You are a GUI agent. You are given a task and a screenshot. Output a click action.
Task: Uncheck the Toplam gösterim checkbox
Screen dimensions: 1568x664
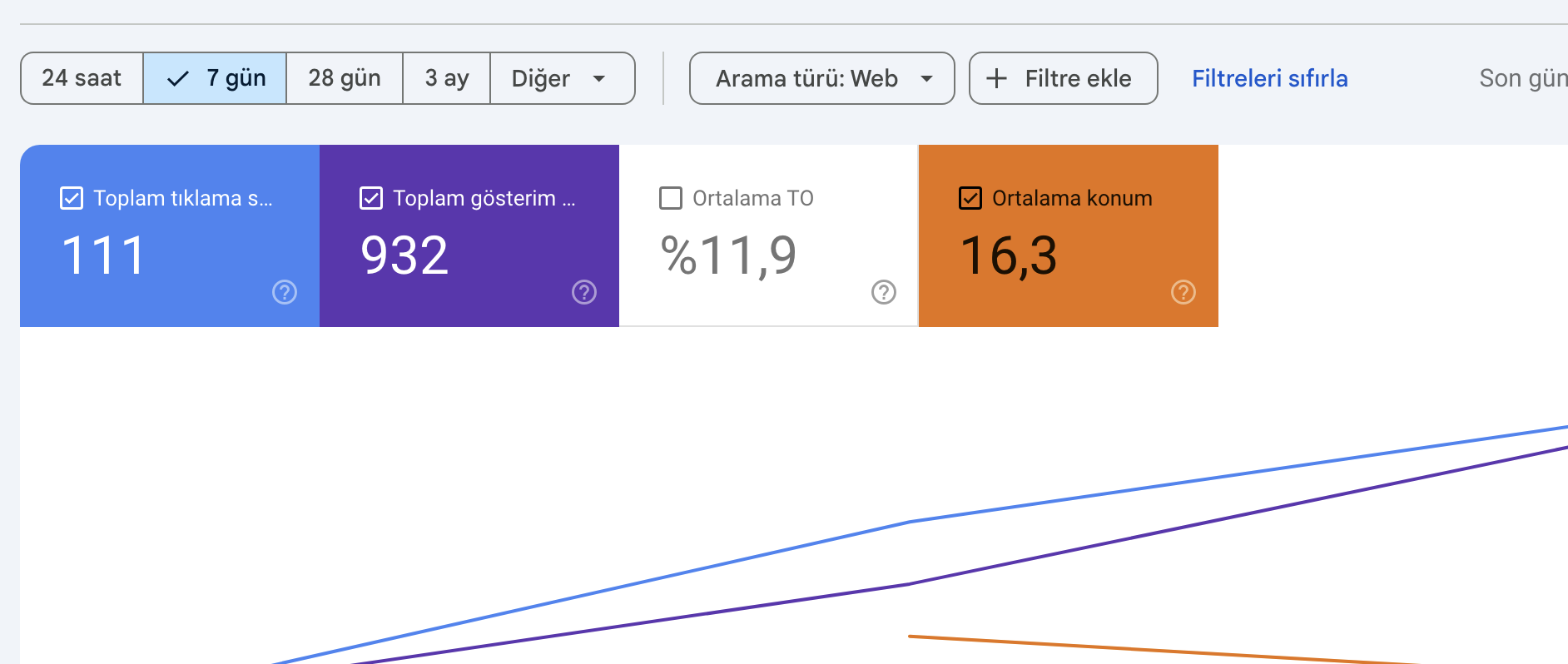(x=371, y=198)
